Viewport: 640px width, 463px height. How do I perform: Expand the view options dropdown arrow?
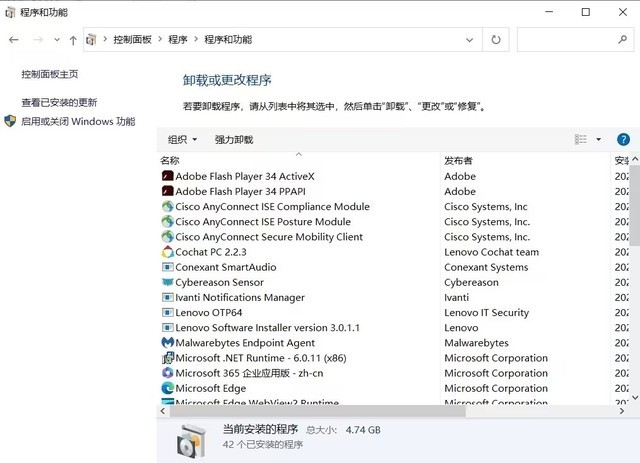598,140
